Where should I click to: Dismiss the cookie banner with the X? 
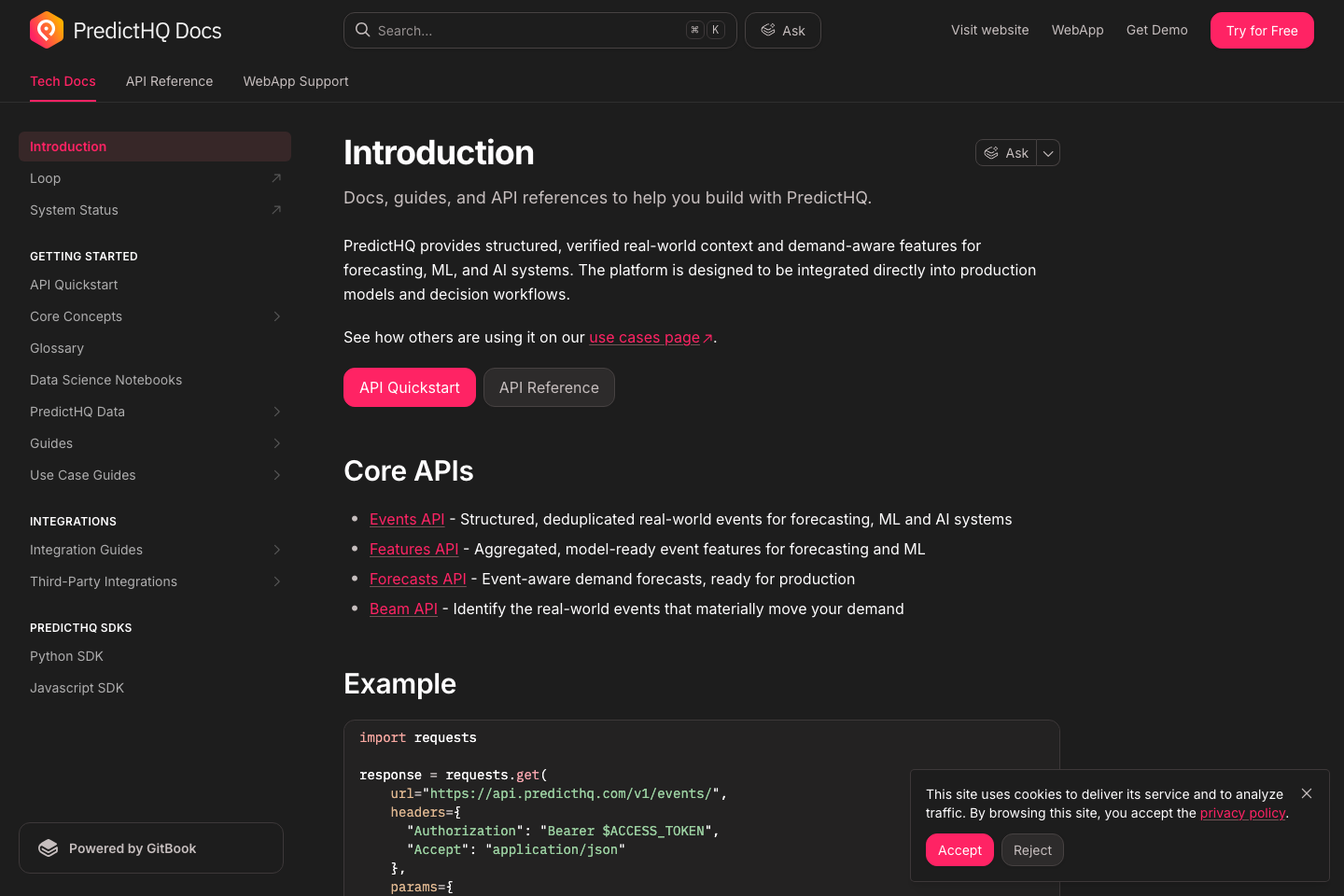click(1307, 793)
